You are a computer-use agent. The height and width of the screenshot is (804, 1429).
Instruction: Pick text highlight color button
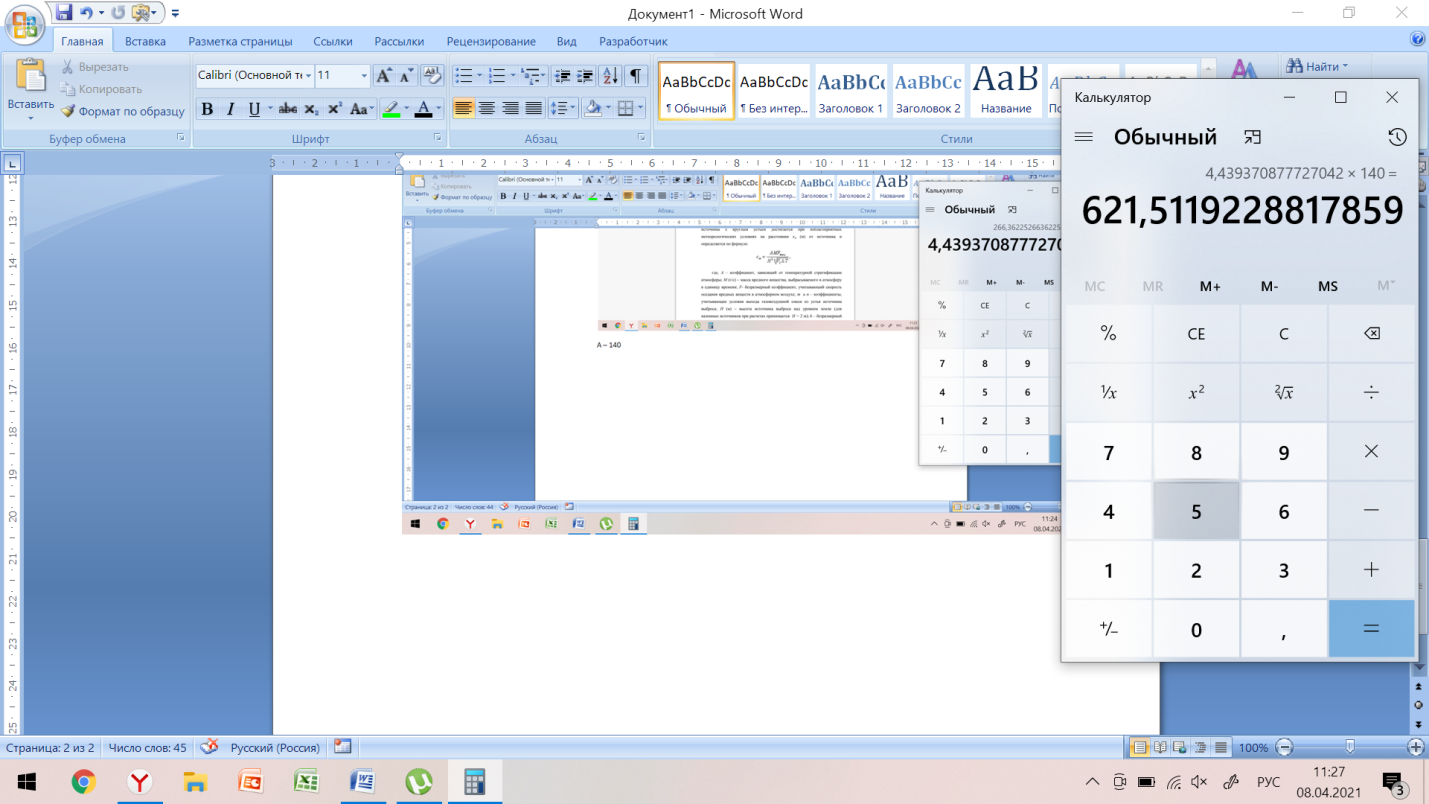click(x=390, y=109)
